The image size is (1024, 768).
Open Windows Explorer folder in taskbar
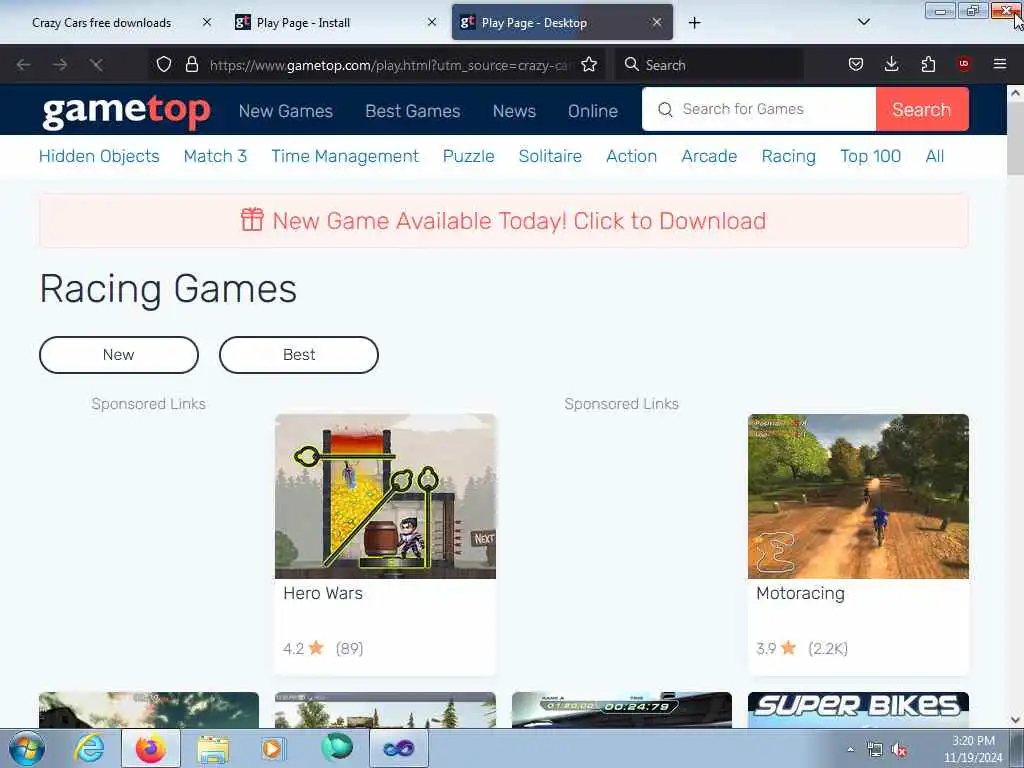(213, 748)
